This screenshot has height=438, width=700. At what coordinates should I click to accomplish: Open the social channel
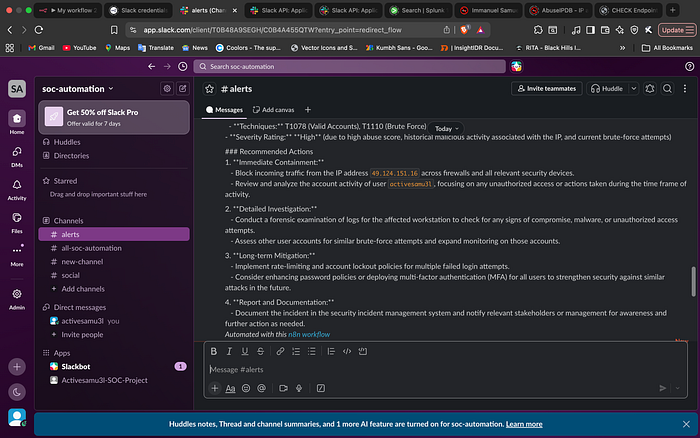[114, 275]
